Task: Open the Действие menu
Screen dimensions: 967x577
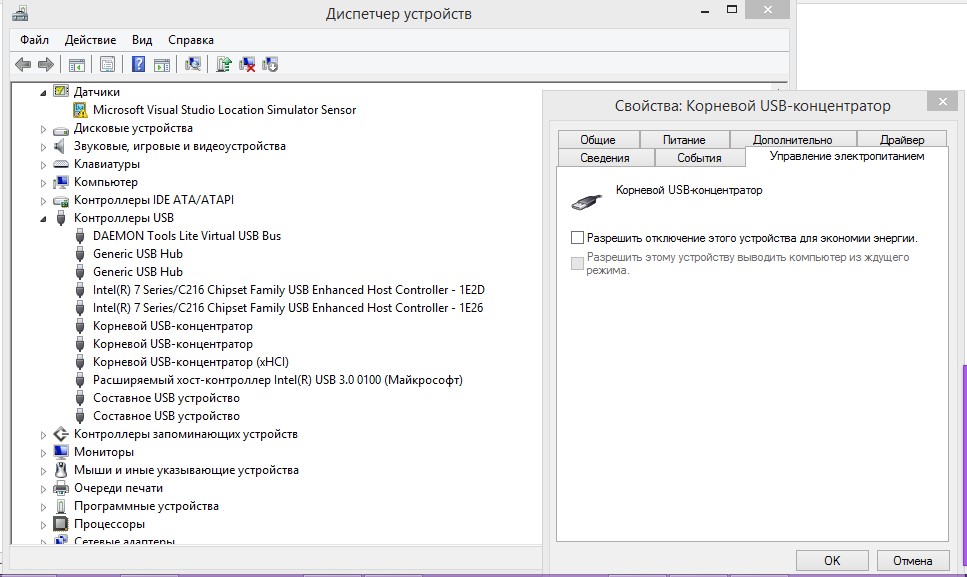Action: click(90, 40)
